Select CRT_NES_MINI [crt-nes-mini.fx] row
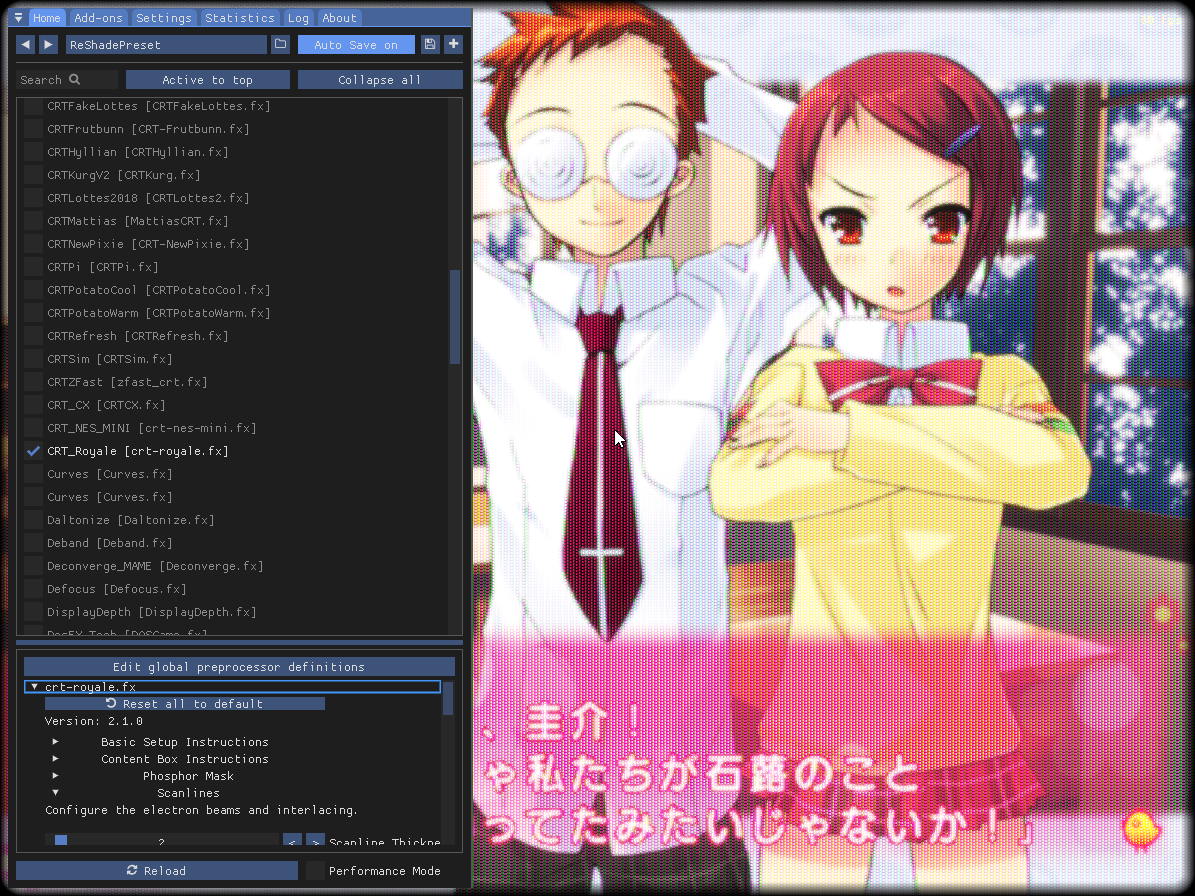The height and width of the screenshot is (896, 1195). pos(151,427)
